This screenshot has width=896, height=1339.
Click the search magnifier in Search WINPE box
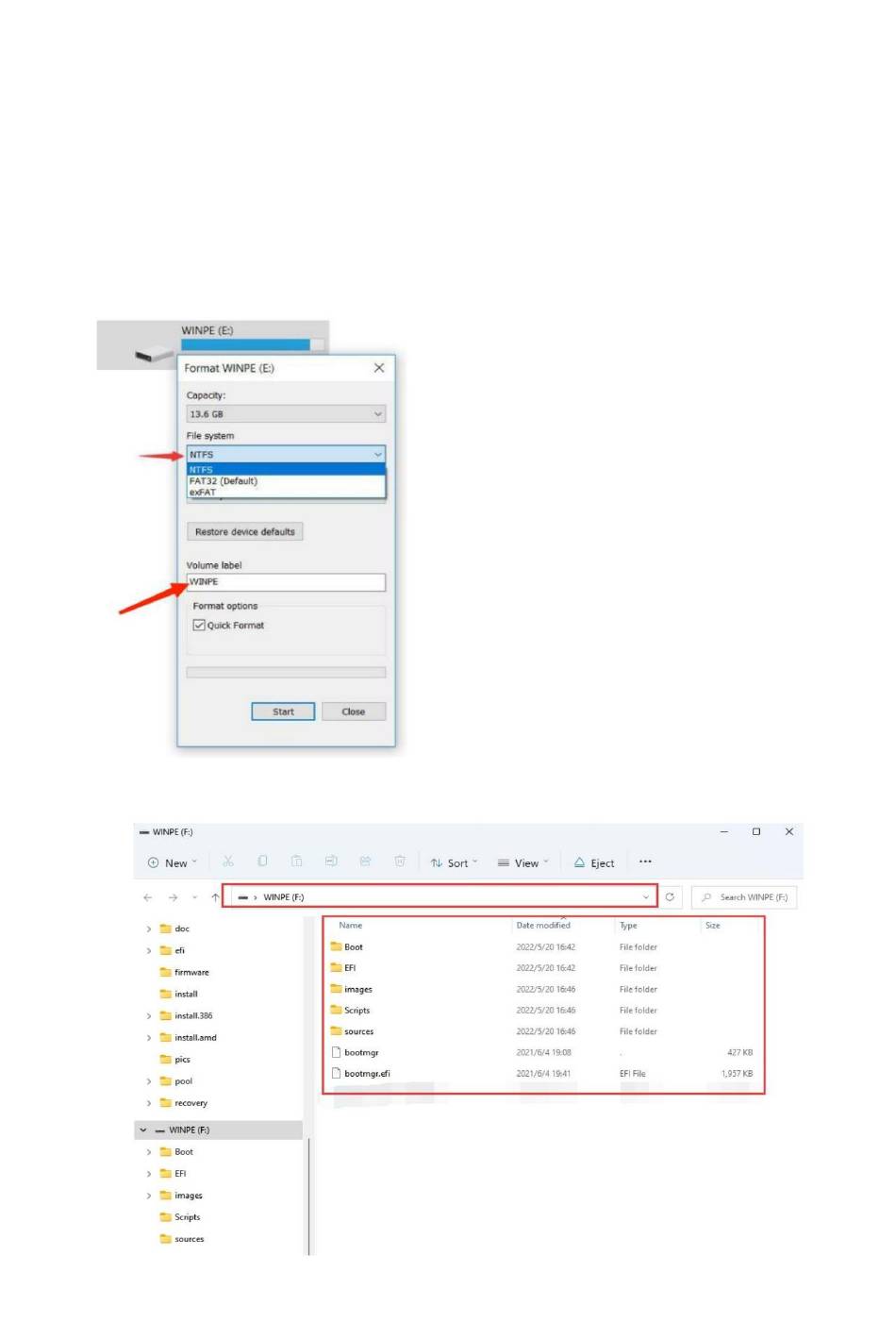pyautogui.click(x=706, y=897)
